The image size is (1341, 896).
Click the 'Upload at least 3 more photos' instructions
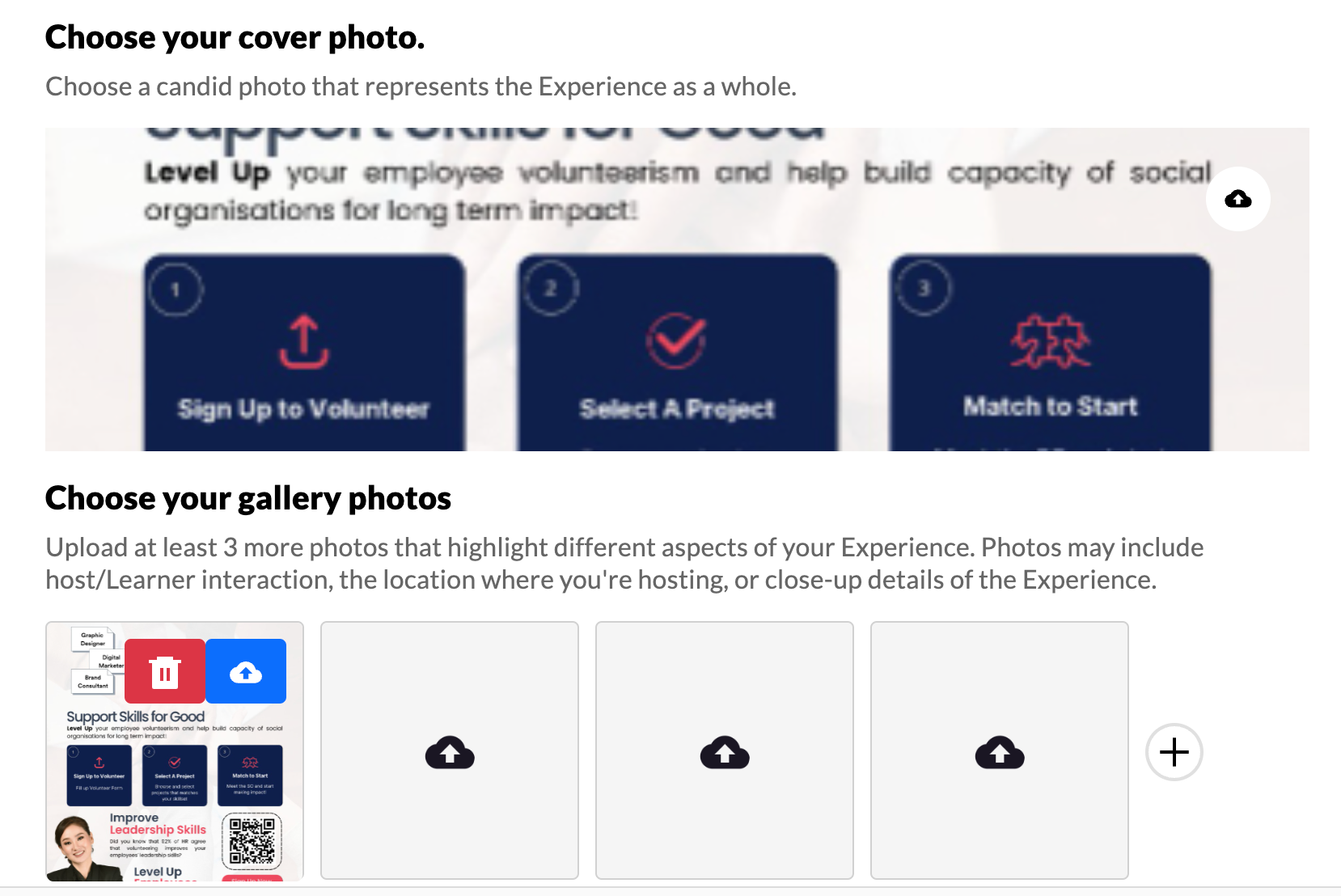624,564
